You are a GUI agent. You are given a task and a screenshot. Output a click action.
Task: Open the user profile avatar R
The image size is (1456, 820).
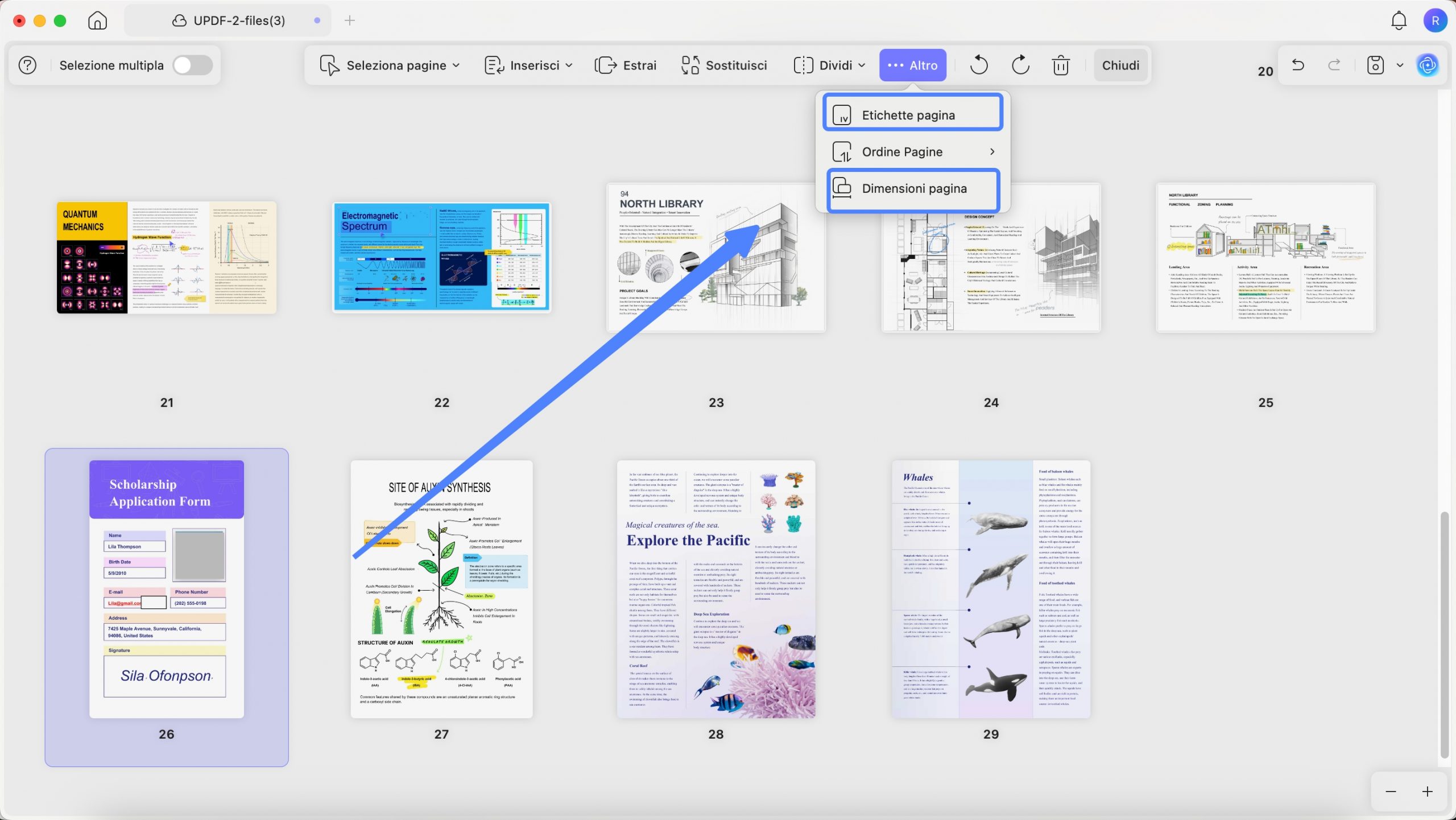(1435, 21)
